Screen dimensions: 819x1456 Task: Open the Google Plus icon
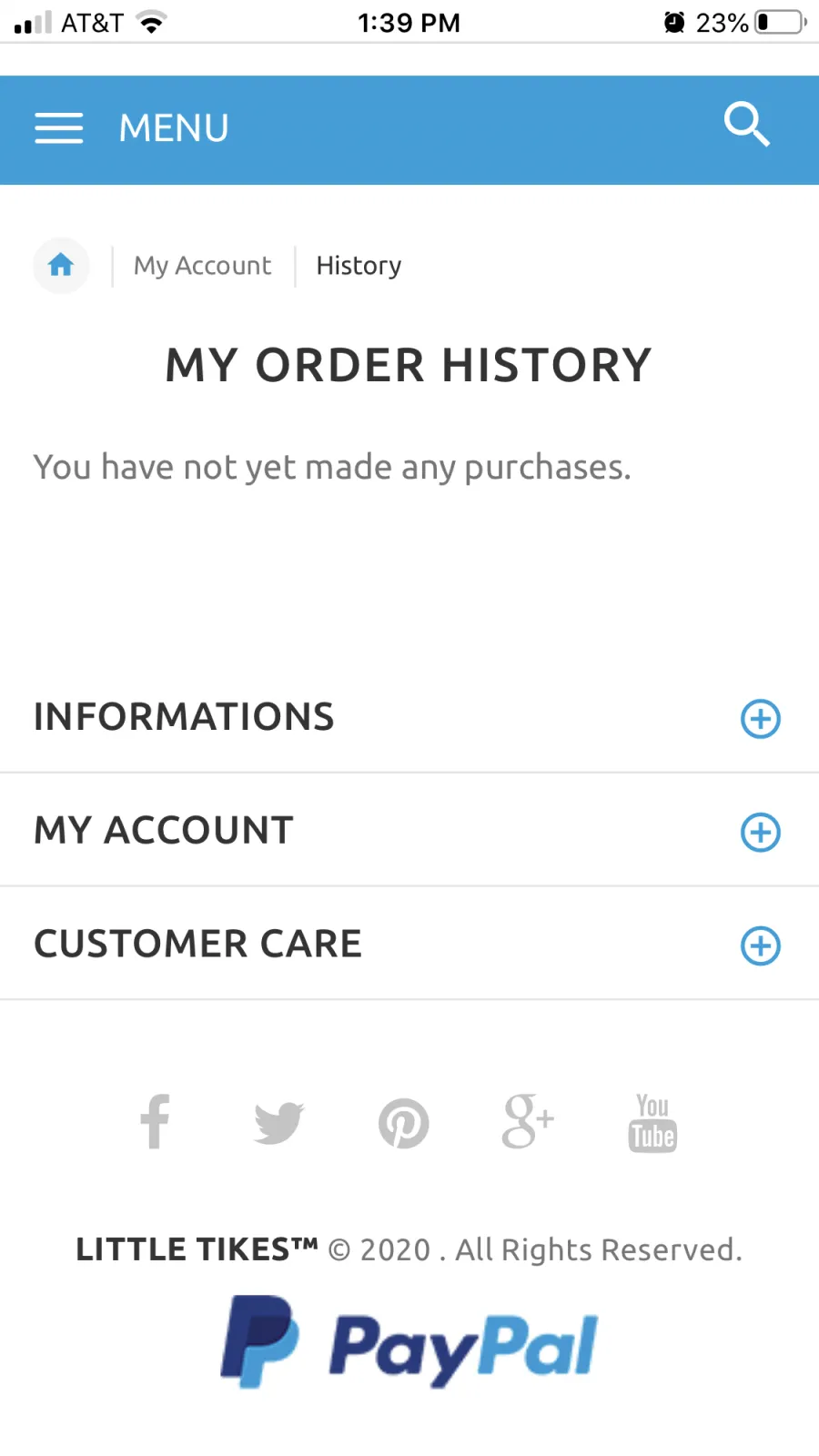coord(528,1121)
